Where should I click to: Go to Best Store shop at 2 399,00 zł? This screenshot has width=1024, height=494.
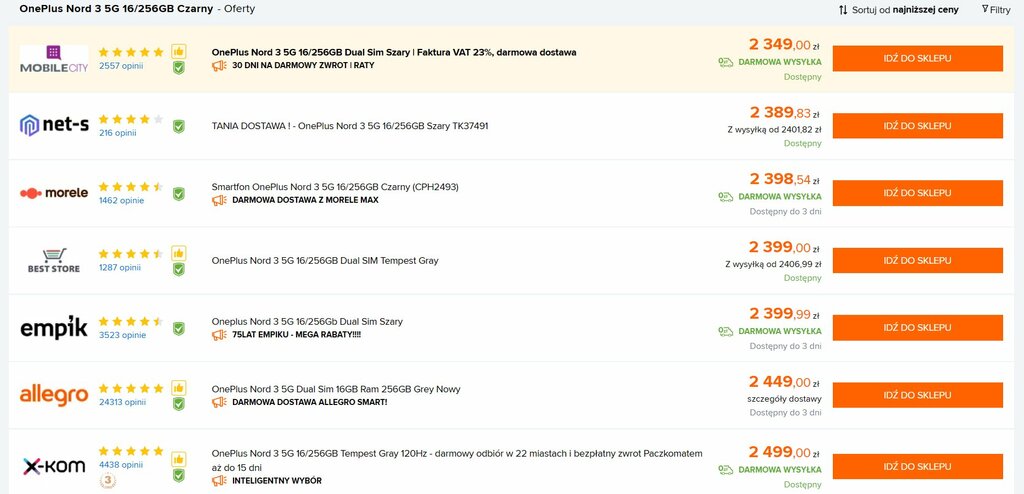coord(918,260)
